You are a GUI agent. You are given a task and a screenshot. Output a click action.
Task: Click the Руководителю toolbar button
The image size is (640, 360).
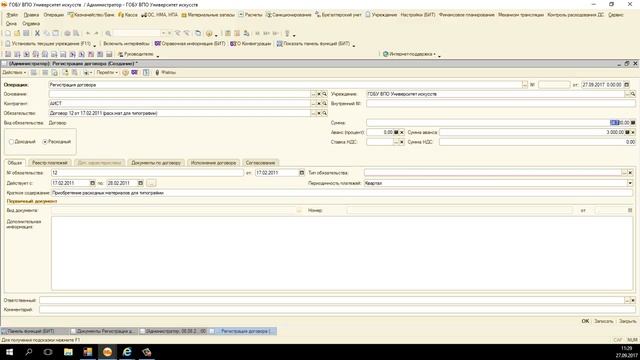point(136,54)
